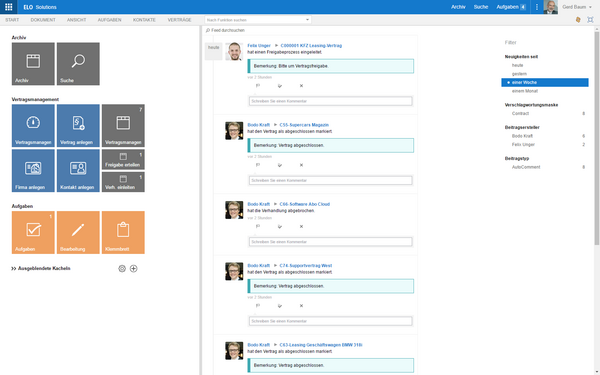Open the blue Vertragsmanagement dashboard tile
This screenshot has height=375, width=600.
(33, 126)
